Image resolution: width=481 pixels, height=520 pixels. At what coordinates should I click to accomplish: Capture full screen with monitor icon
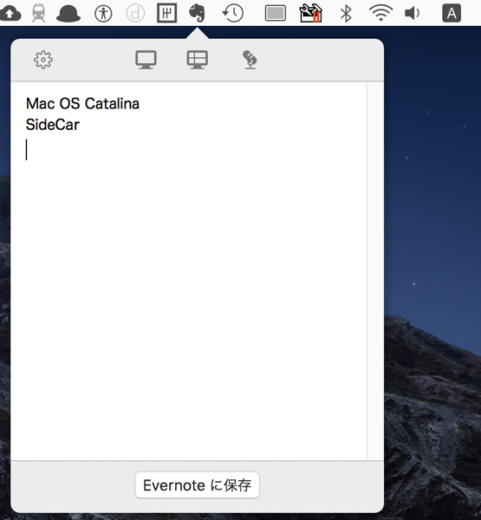pyautogui.click(x=146, y=60)
